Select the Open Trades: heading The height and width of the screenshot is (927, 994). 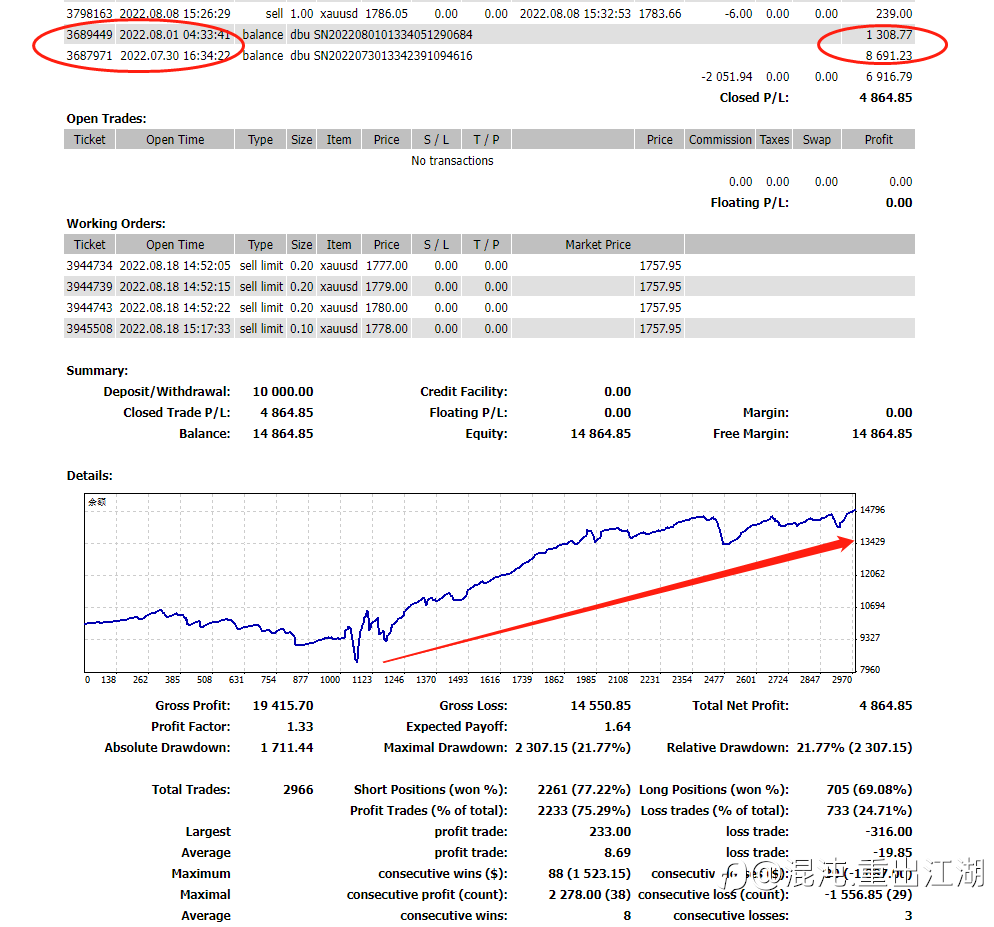106,118
